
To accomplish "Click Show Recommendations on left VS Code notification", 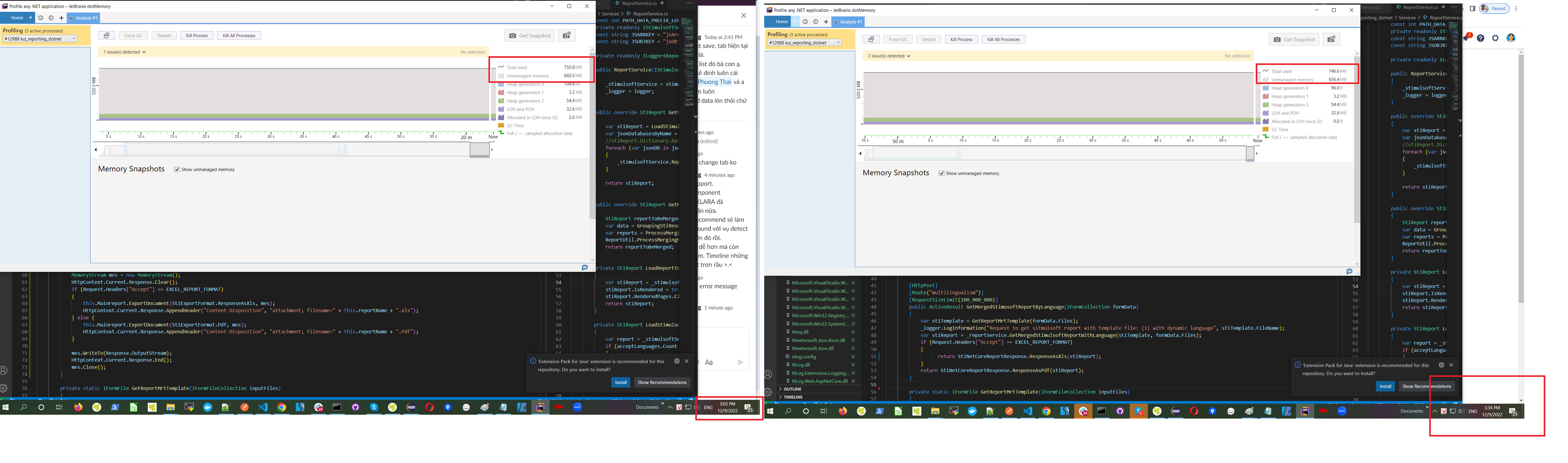I will coord(661,383).
